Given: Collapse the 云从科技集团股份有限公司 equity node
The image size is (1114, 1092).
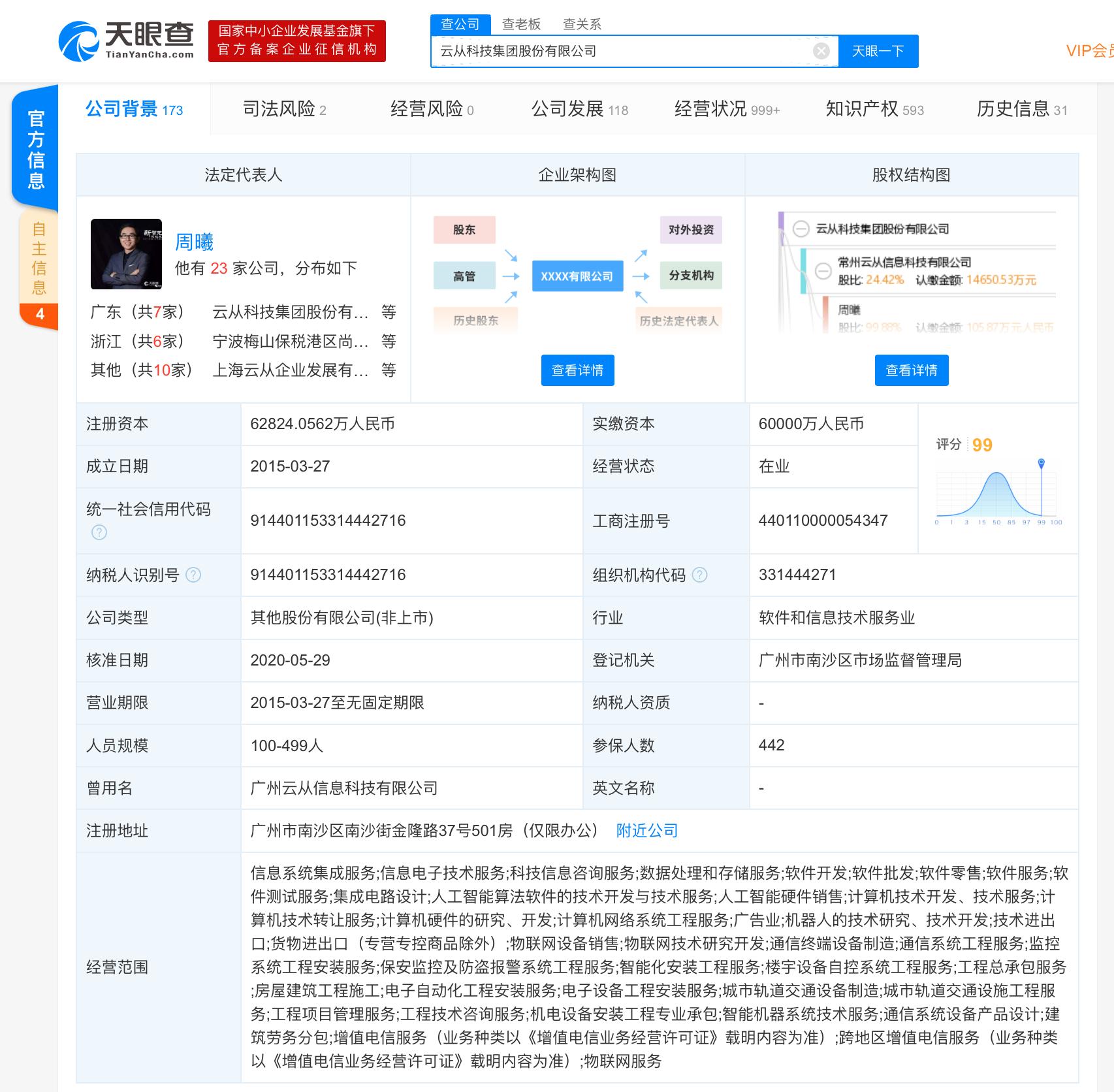Looking at the screenshot, I should 801,229.
